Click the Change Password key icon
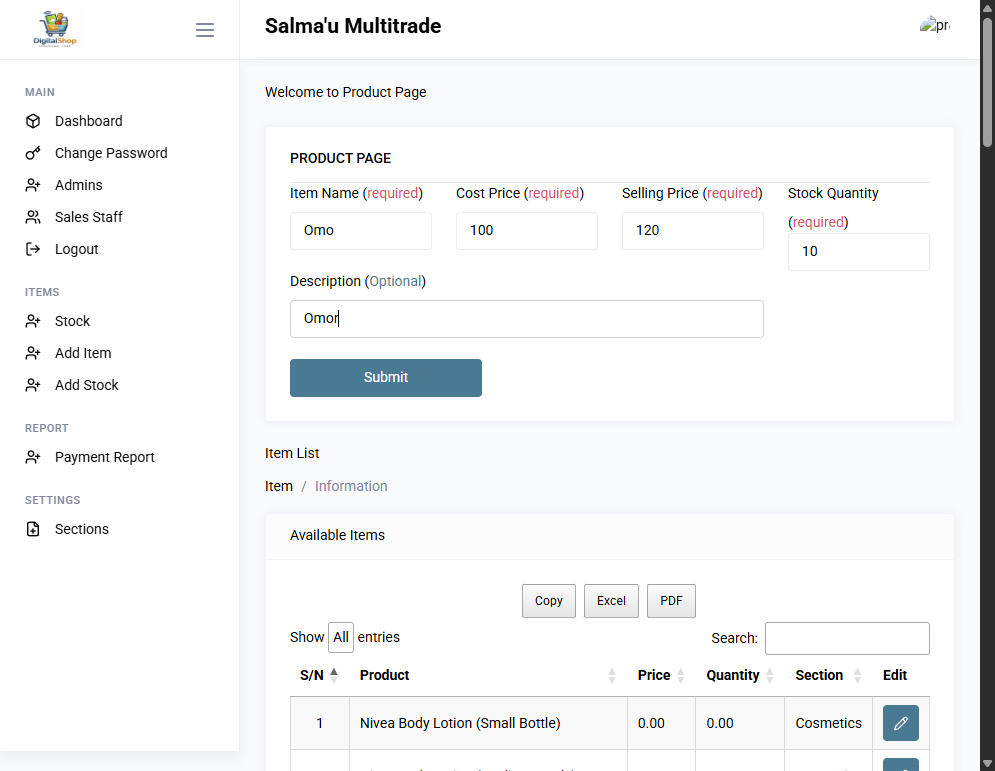 click(x=33, y=153)
